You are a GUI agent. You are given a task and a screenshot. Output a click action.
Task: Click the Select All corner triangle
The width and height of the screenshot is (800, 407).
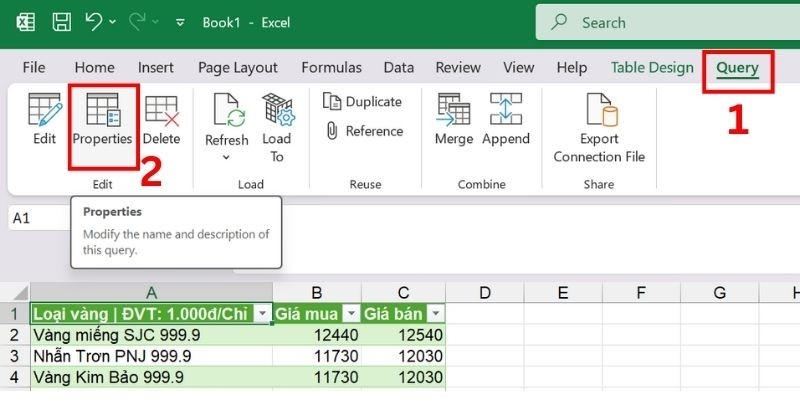point(20,293)
